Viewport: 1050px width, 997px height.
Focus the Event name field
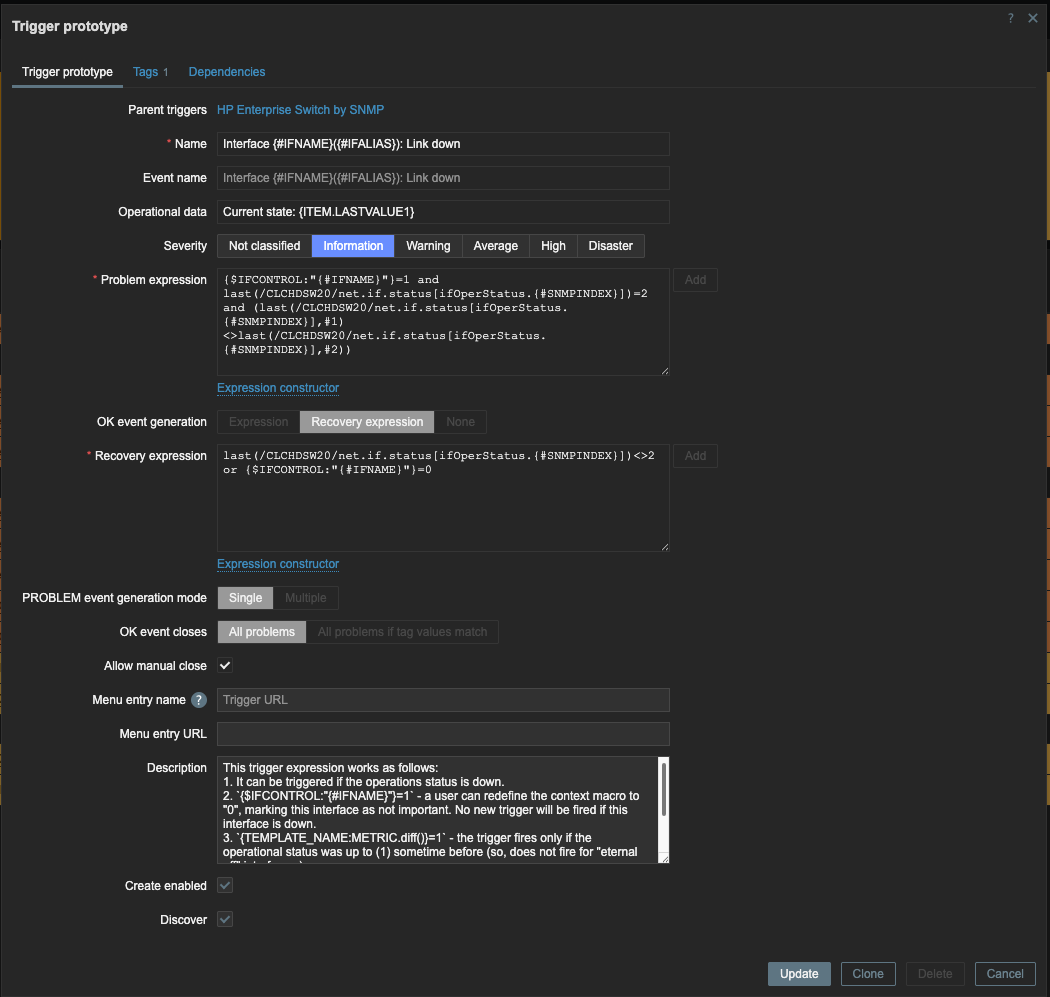point(443,178)
